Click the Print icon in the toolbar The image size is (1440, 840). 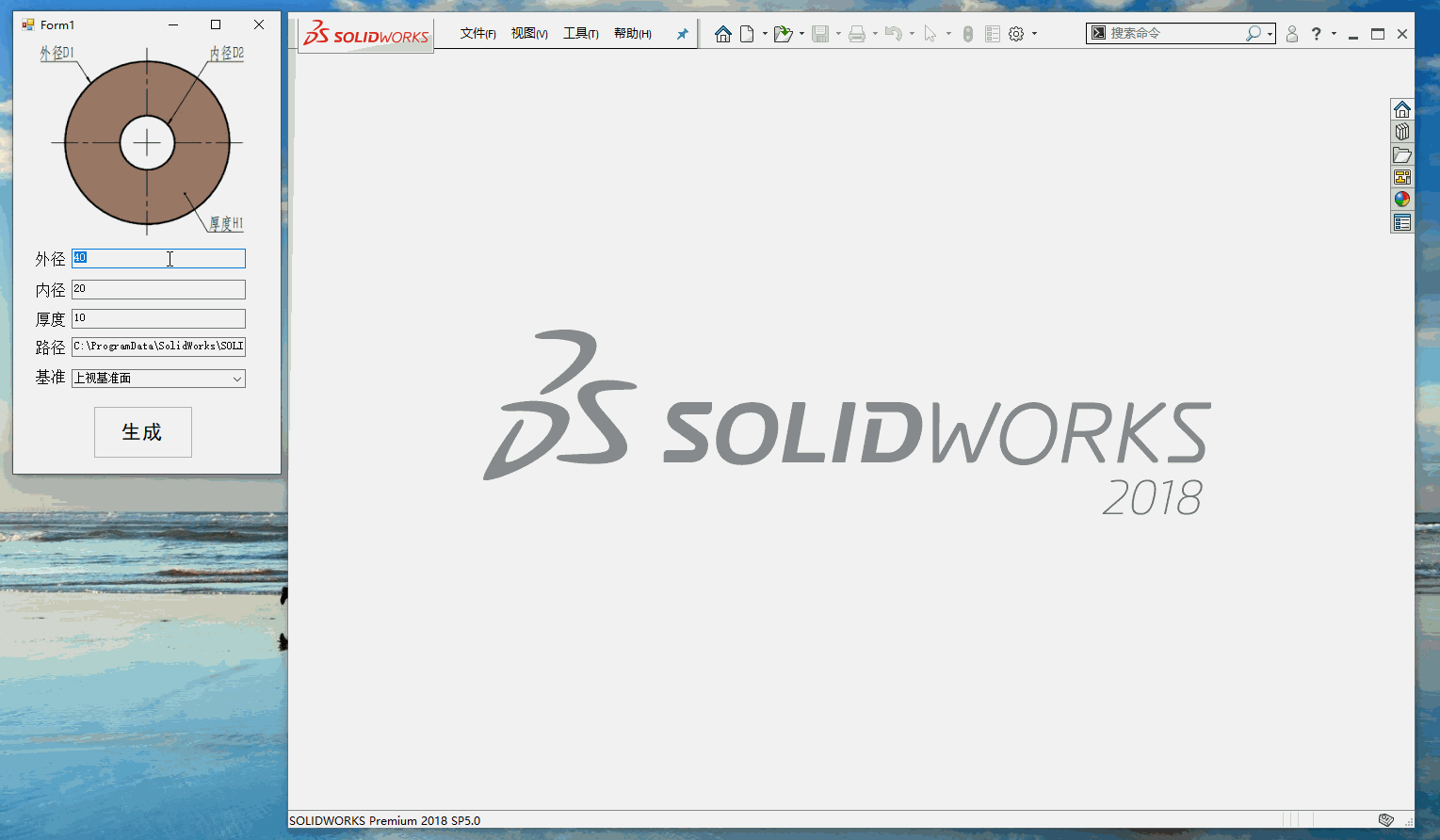point(857,33)
